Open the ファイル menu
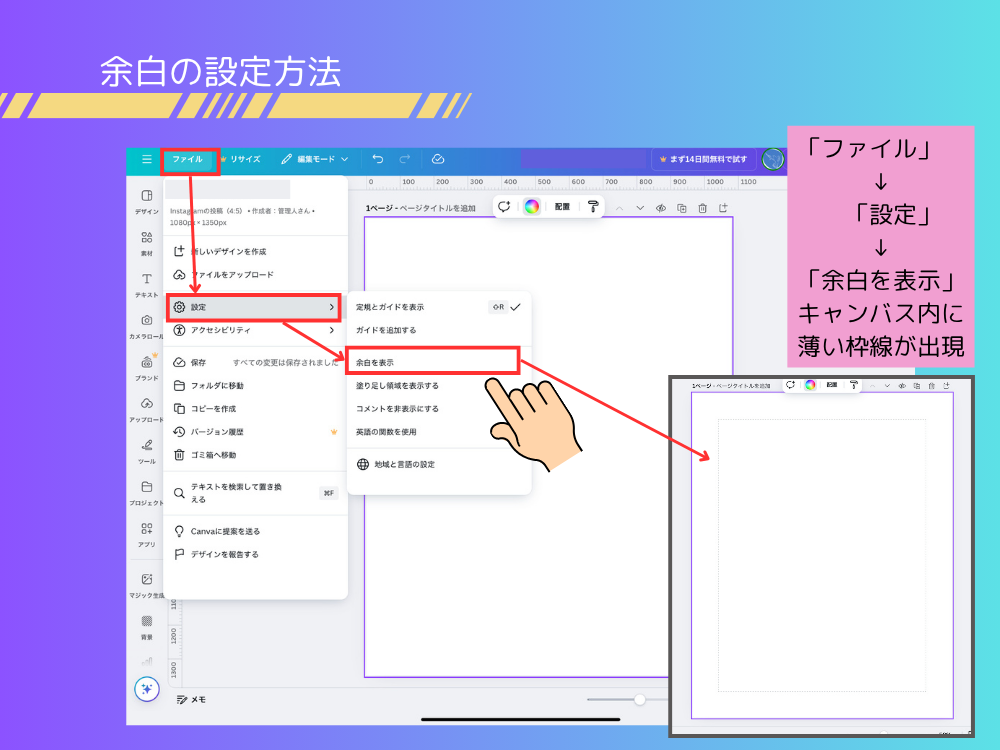Viewport: 1000px width, 750px height. [x=188, y=159]
